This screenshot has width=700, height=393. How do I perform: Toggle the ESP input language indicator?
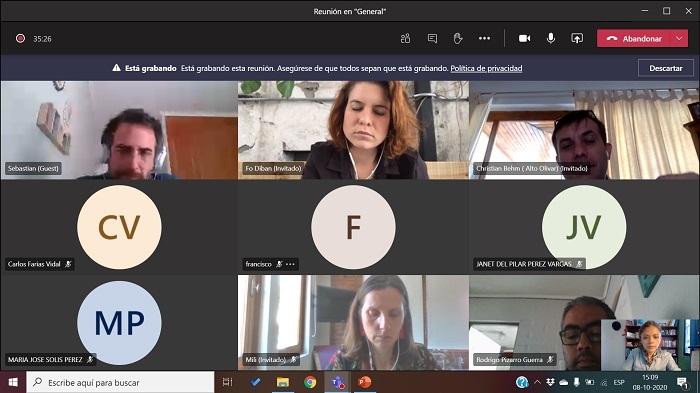(x=619, y=382)
